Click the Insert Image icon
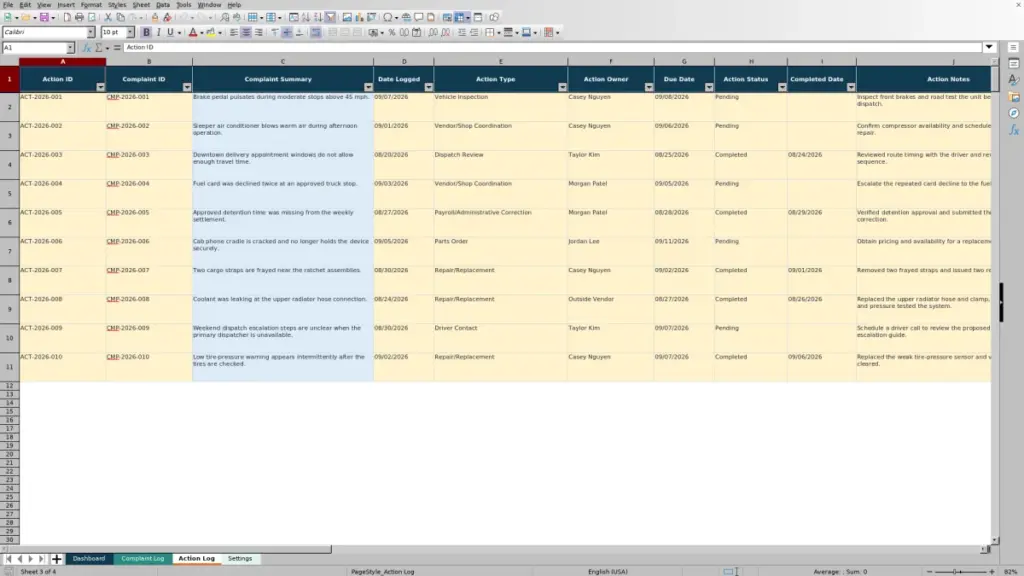 tap(347, 17)
